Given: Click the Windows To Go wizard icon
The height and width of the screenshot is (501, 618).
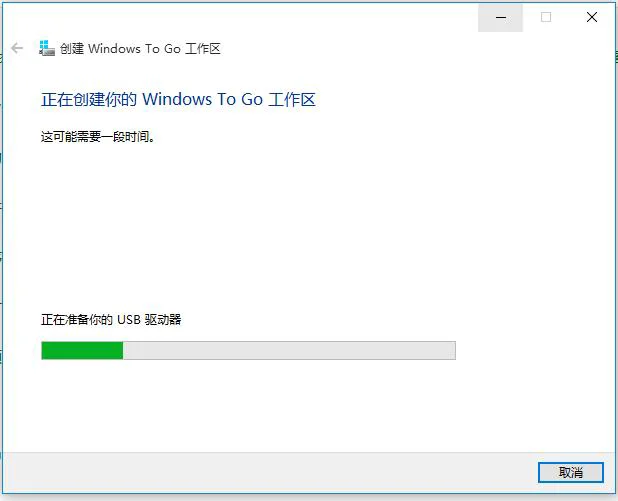Looking at the screenshot, I should point(47,48).
